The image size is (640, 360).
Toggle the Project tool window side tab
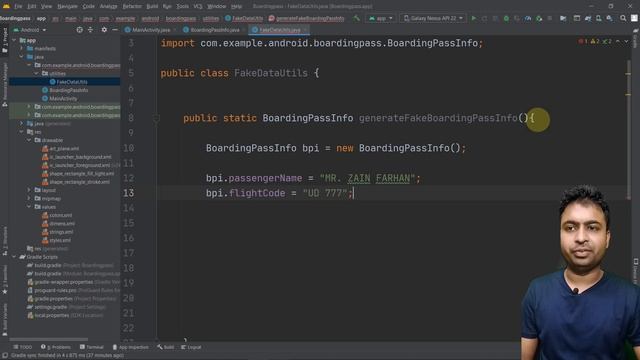[4, 40]
